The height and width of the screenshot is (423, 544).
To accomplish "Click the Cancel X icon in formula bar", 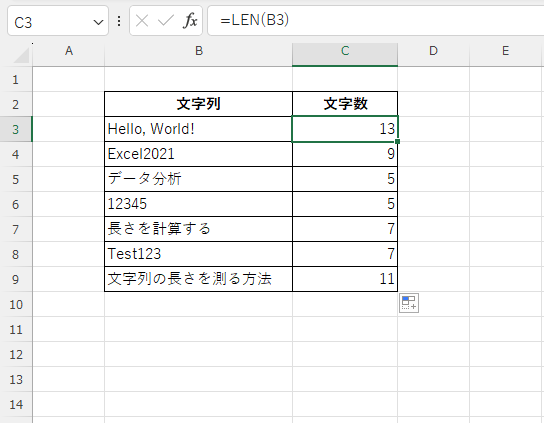I will 142,21.
